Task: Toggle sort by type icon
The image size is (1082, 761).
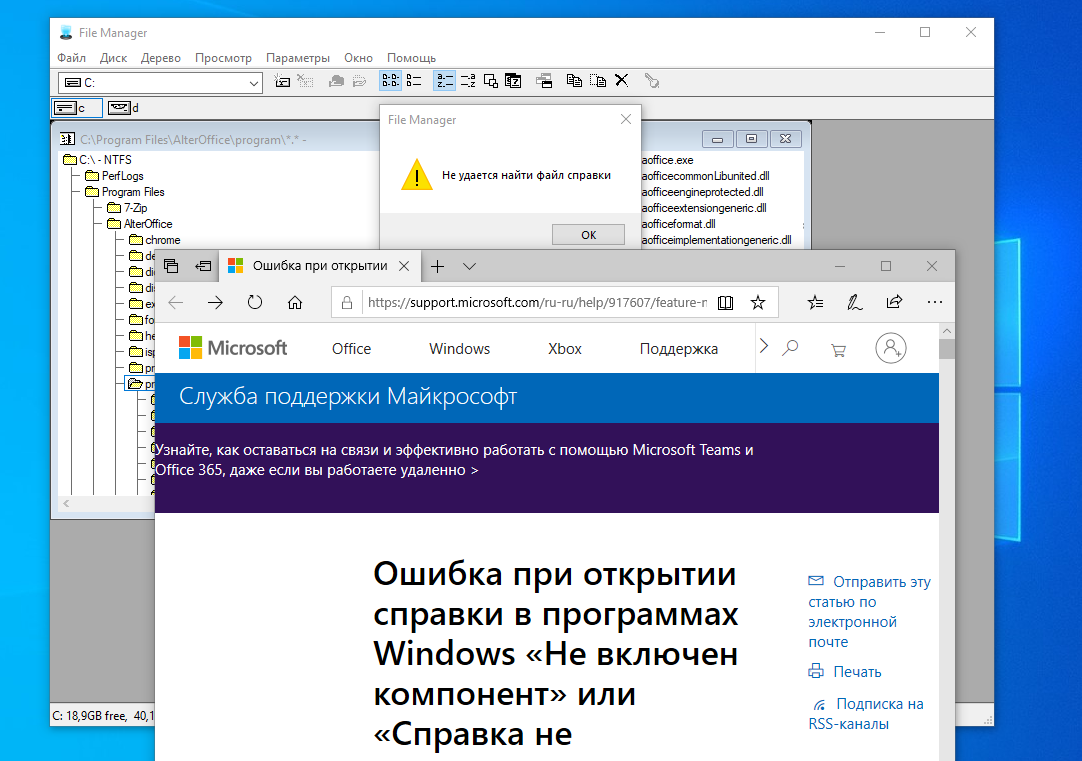Action: (468, 81)
